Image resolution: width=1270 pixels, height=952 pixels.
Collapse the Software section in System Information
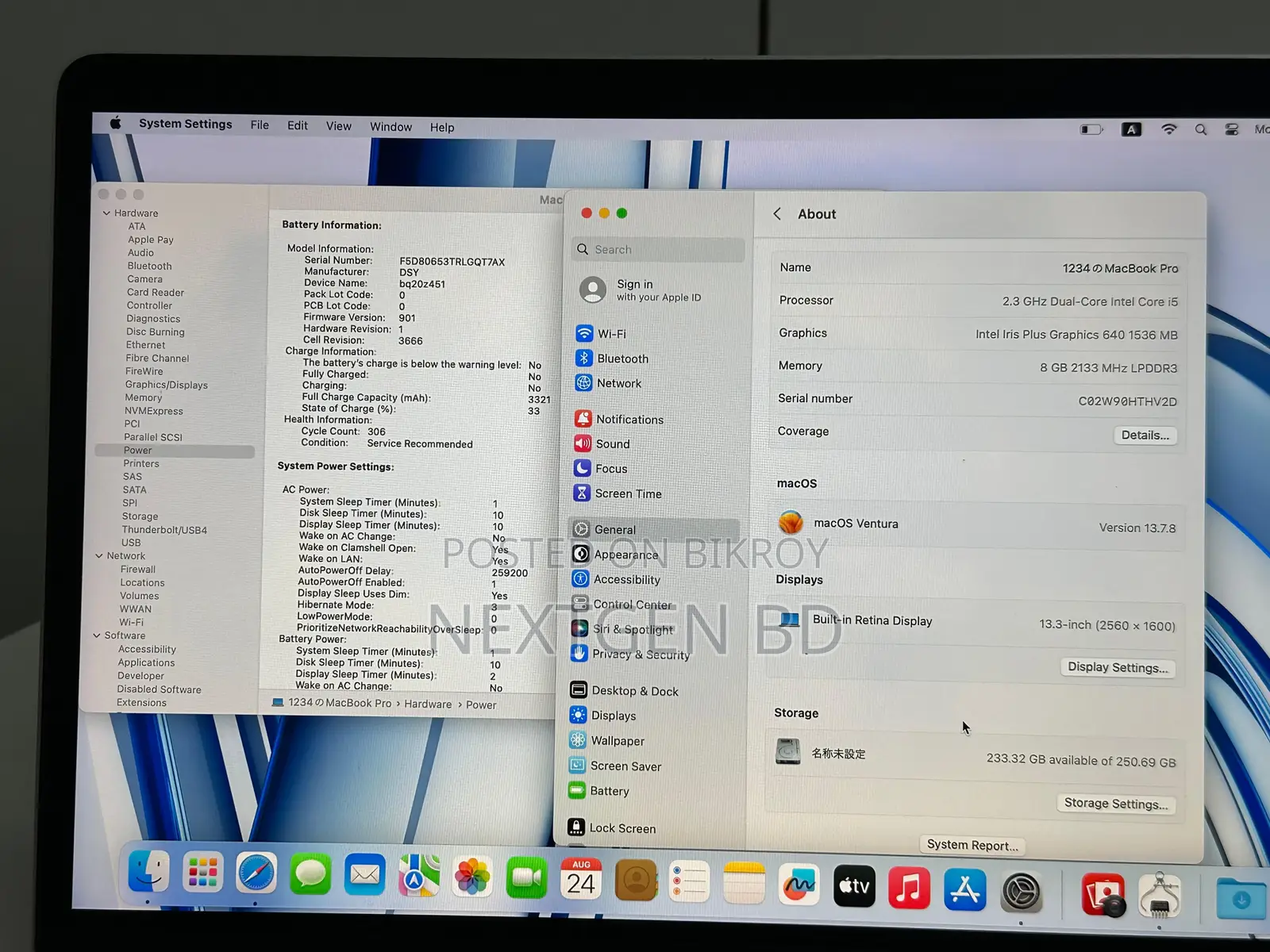(97, 635)
